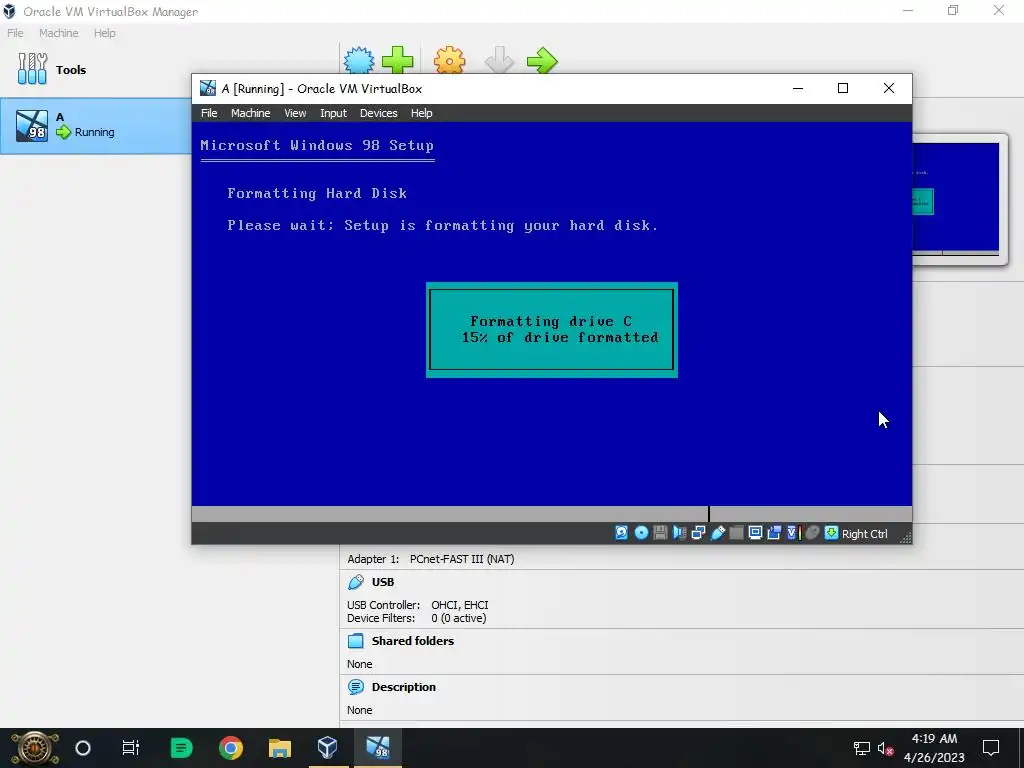Open the Input menu in VM window
This screenshot has width=1024, height=768.
pyautogui.click(x=333, y=113)
